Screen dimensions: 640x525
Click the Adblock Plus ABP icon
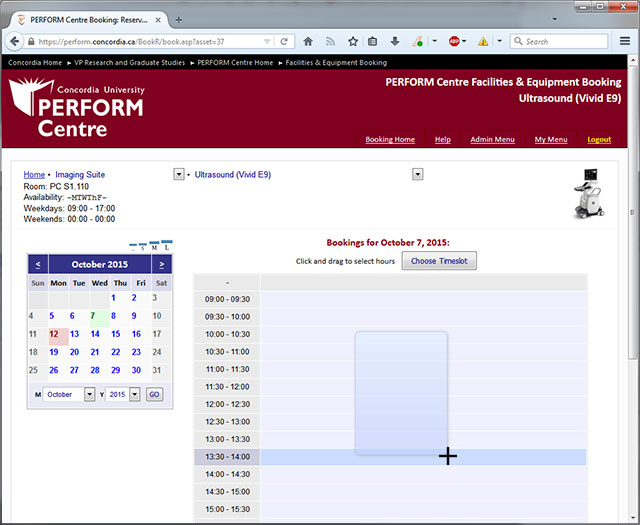pos(454,42)
